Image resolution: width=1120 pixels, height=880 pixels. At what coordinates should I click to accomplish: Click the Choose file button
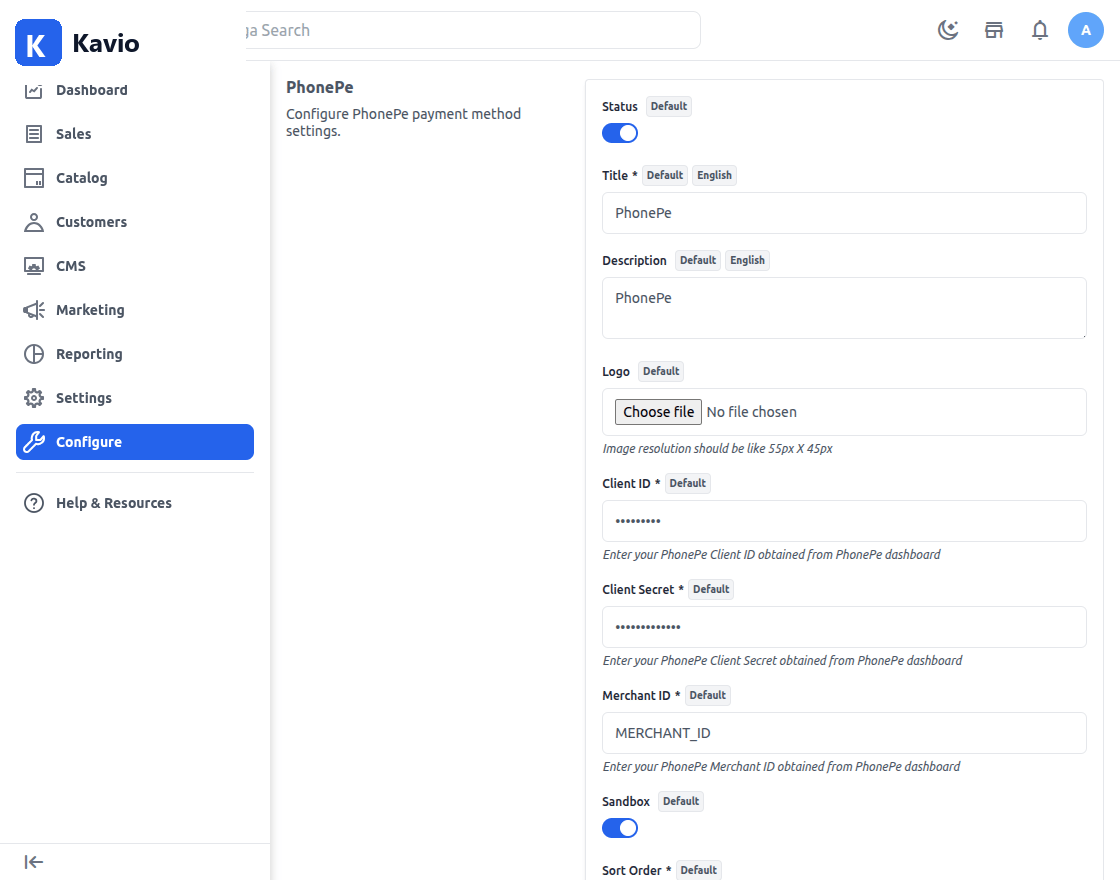[x=659, y=412]
